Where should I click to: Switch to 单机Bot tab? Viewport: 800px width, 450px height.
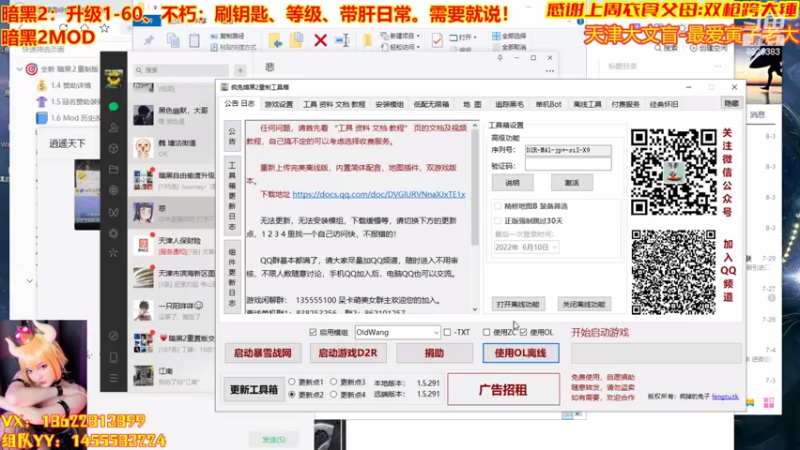click(548, 105)
